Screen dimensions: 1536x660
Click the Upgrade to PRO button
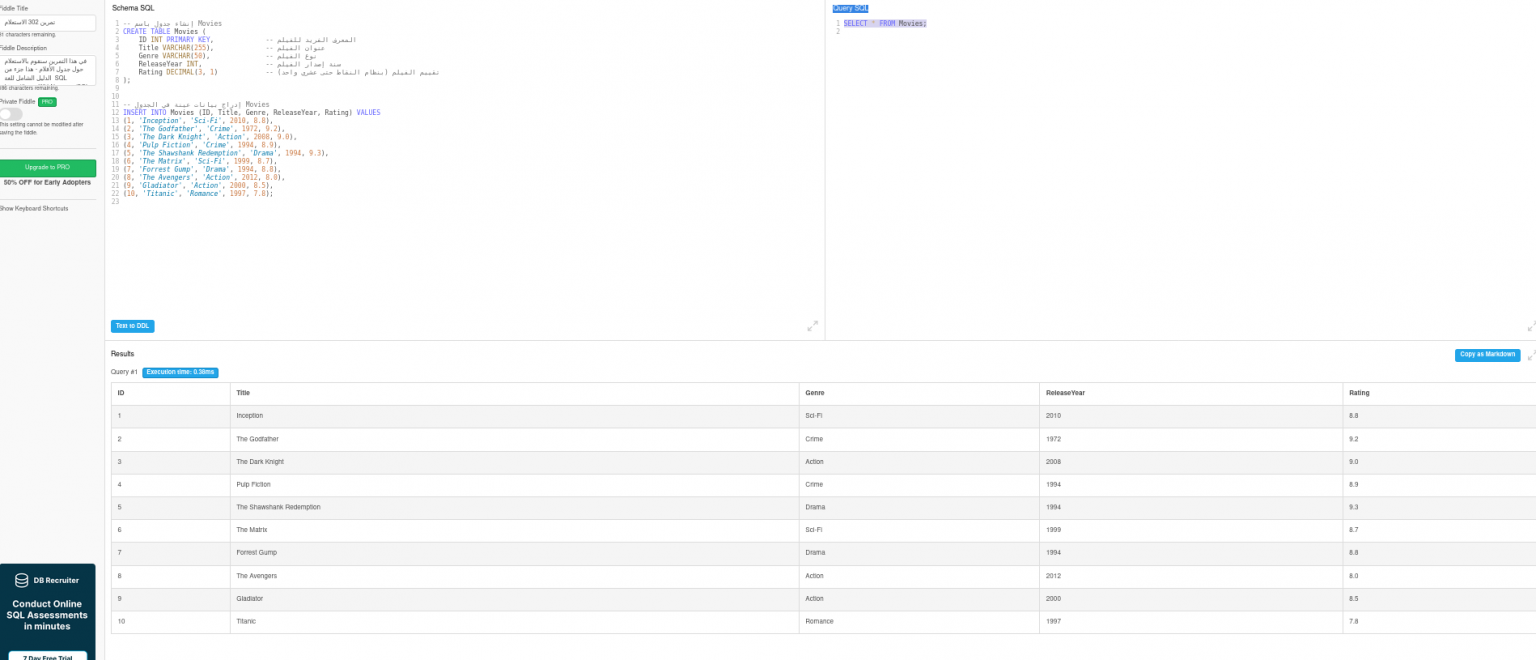47,167
